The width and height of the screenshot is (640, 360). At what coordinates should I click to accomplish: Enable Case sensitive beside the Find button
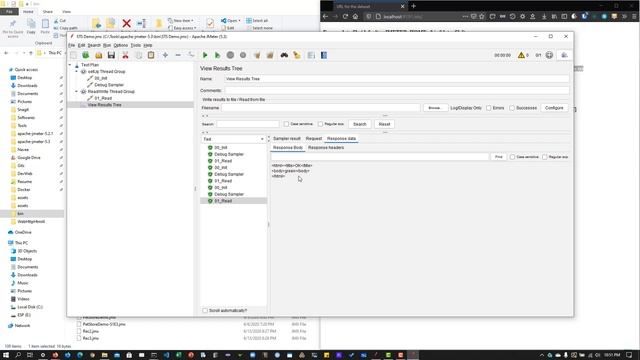click(x=512, y=157)
